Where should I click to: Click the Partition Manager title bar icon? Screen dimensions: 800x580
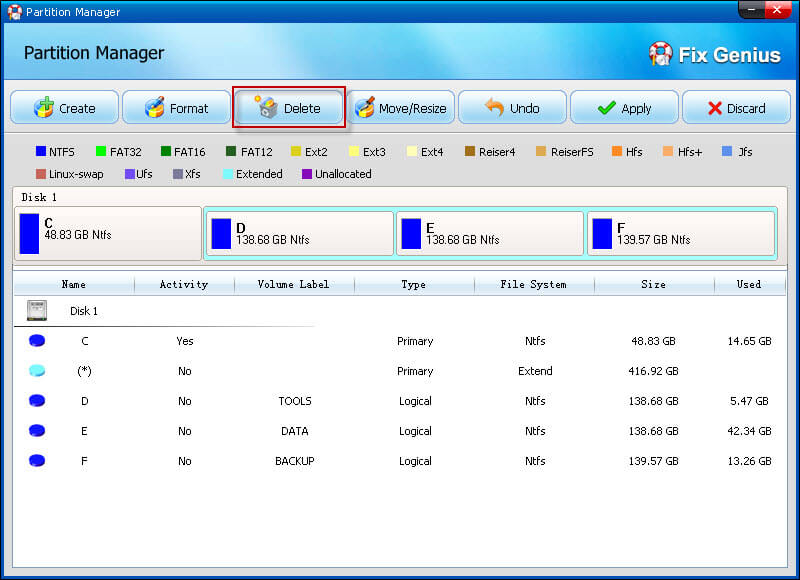pos(14,12)
